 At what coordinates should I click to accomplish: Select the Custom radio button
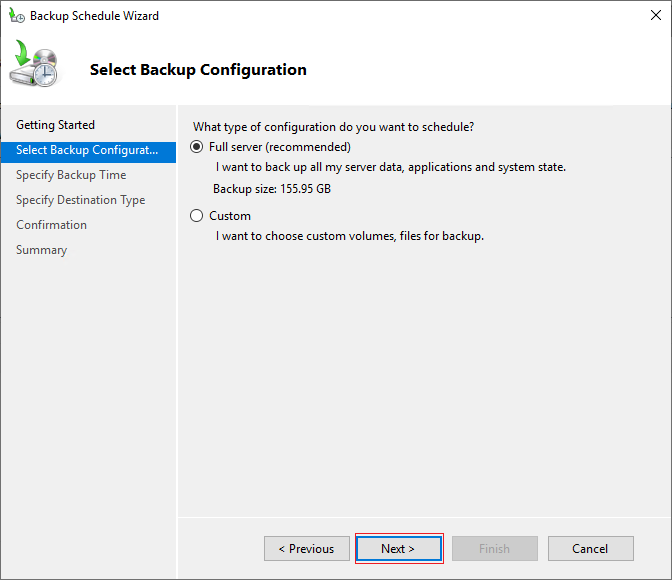coord(196,216)
